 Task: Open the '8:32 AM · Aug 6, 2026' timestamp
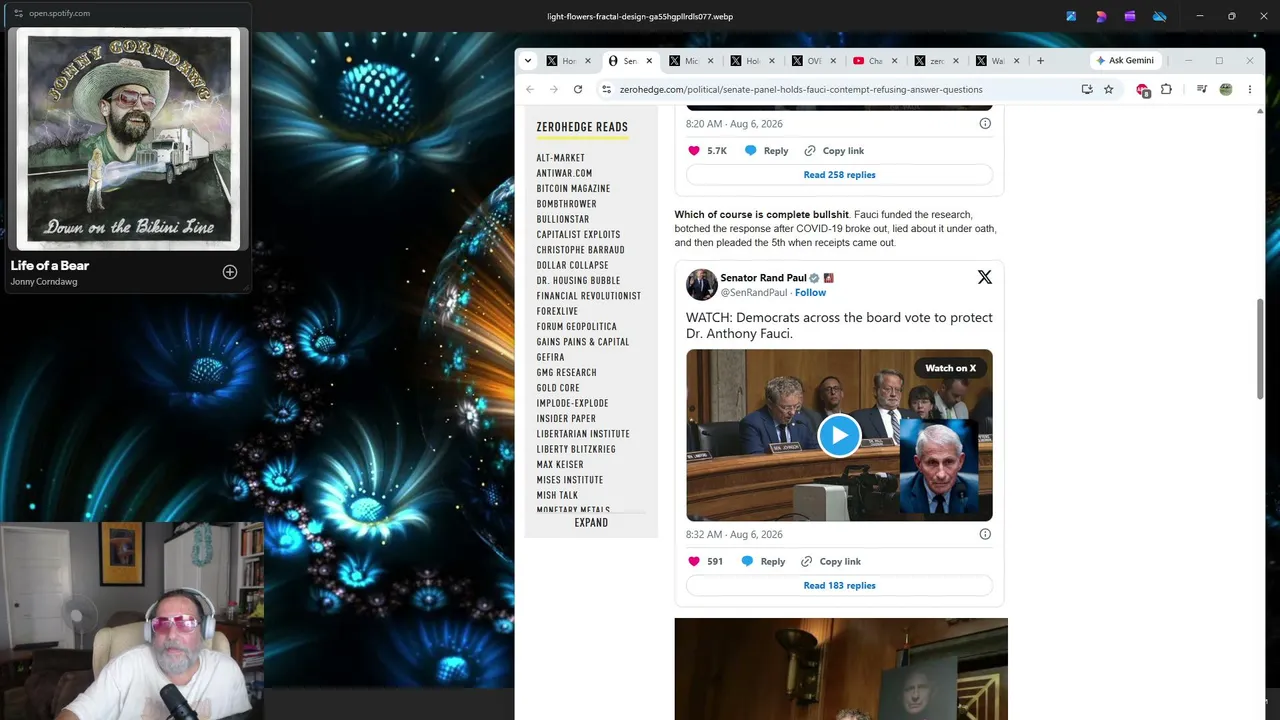pyautogui.click(x=734, y=535)
